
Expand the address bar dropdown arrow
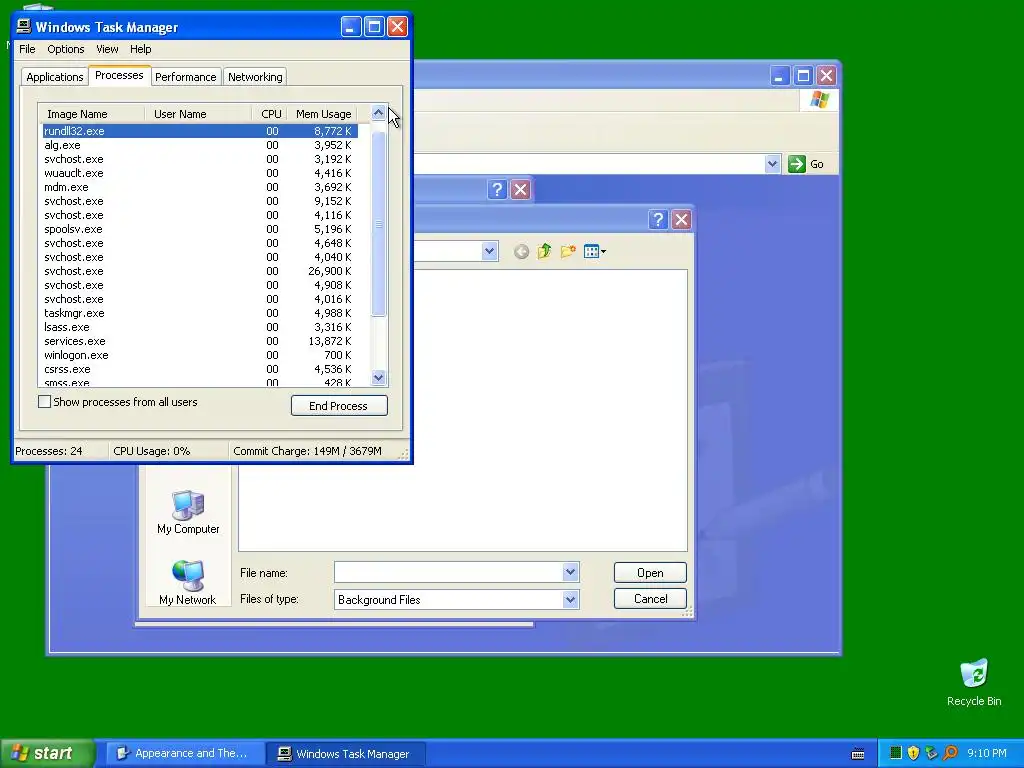(x=773, y=164)
